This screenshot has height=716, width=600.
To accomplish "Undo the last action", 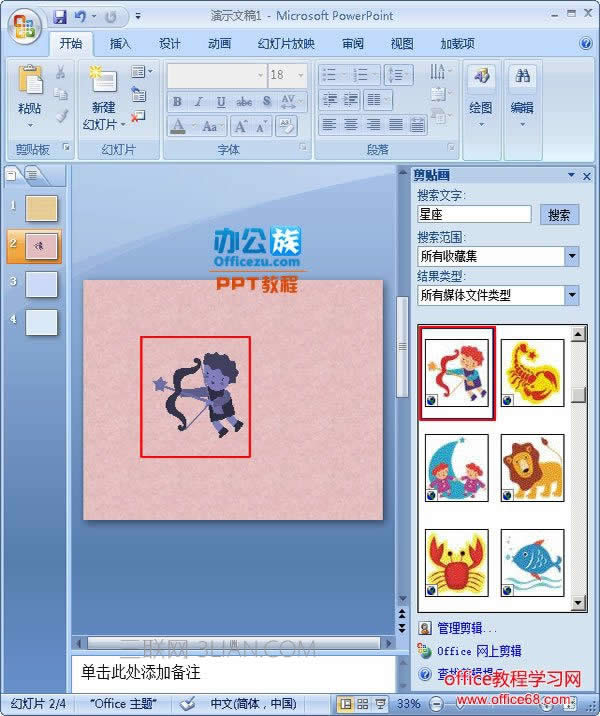I will click(x=80, y=17).
